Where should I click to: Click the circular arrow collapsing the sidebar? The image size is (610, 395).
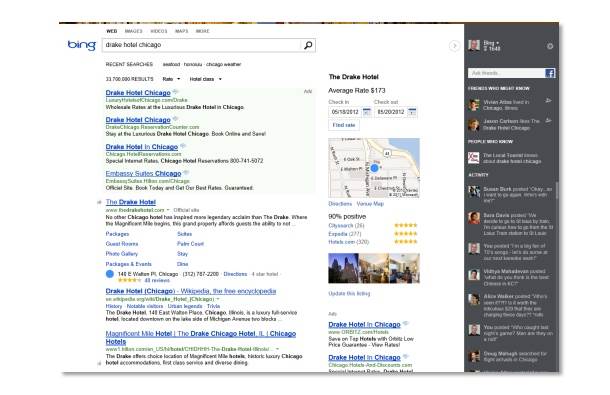pos(454,46)
